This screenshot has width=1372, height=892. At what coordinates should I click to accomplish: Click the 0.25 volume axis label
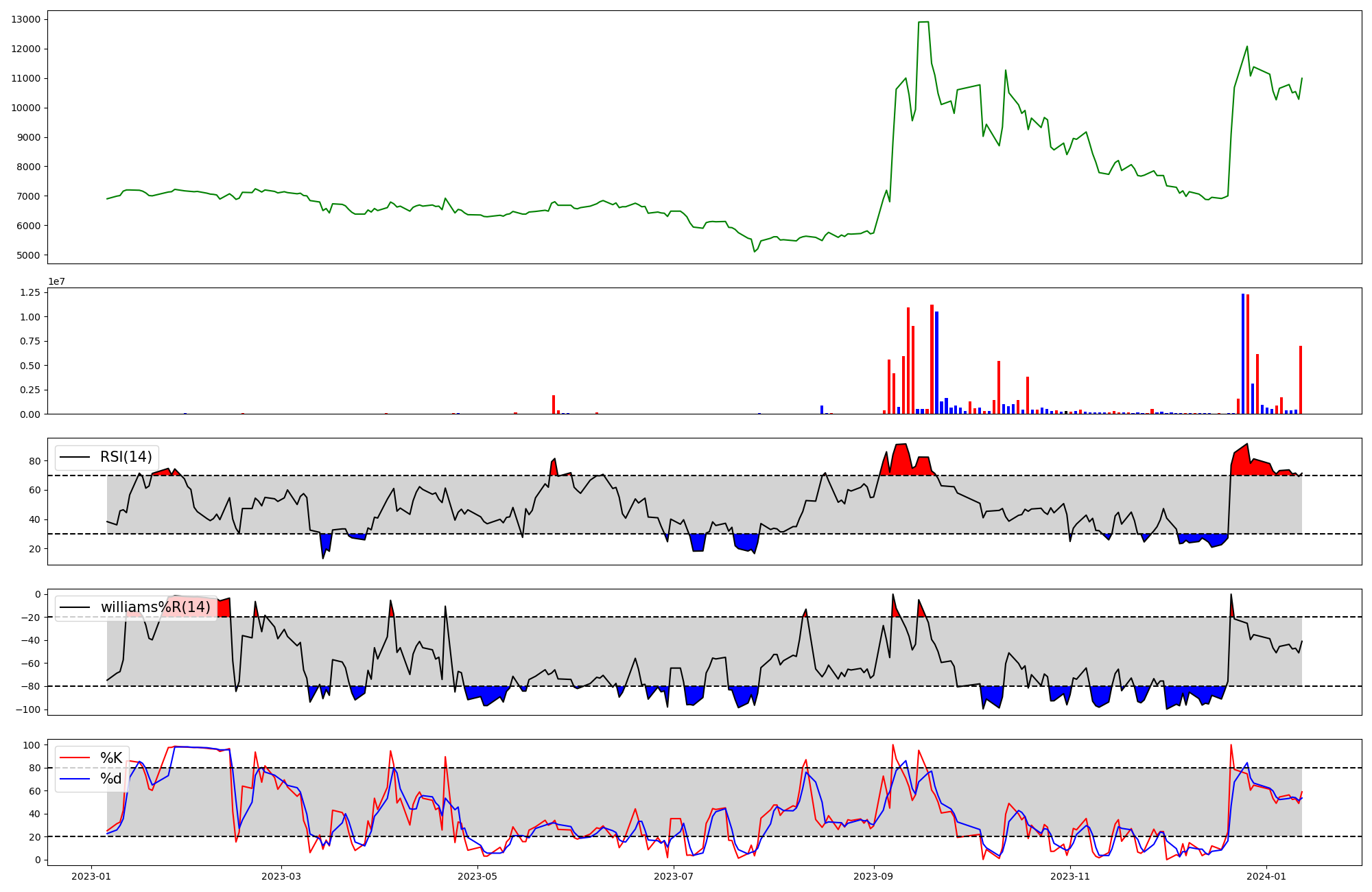(x=29, y=390)
